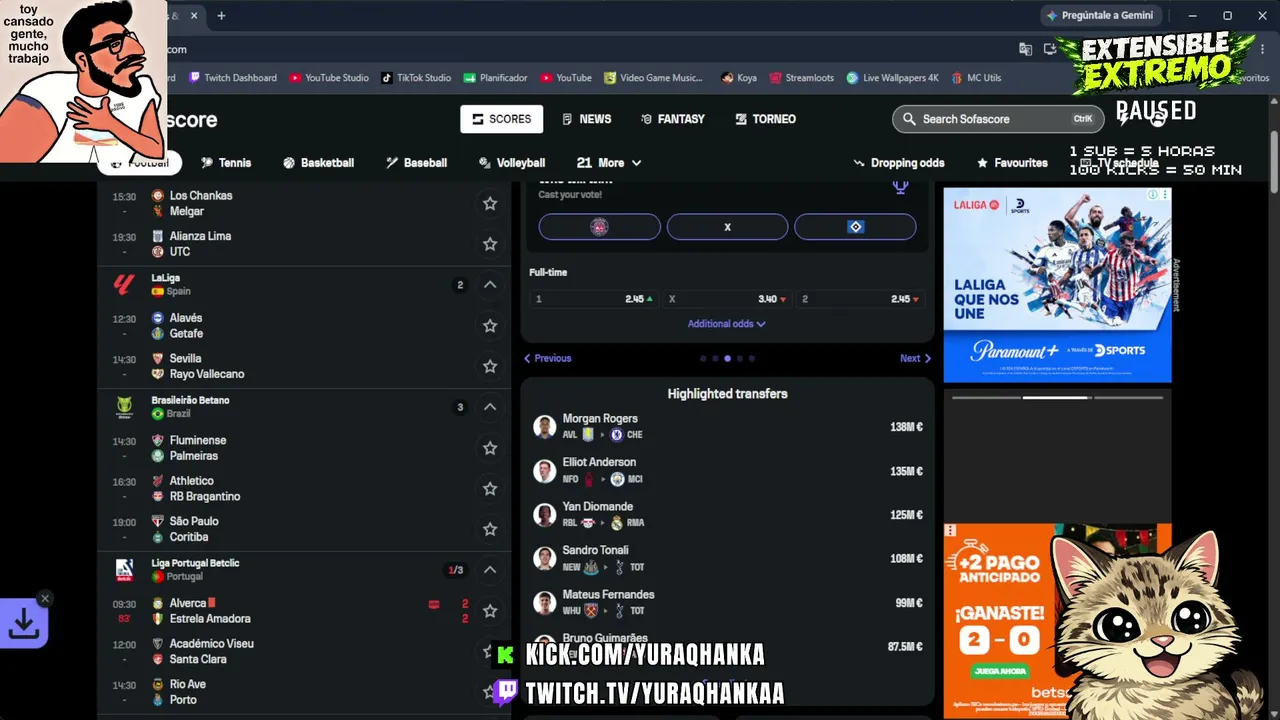
Task: Star the Alverca vs Estrela Amadora match
Action: (490, 611)
